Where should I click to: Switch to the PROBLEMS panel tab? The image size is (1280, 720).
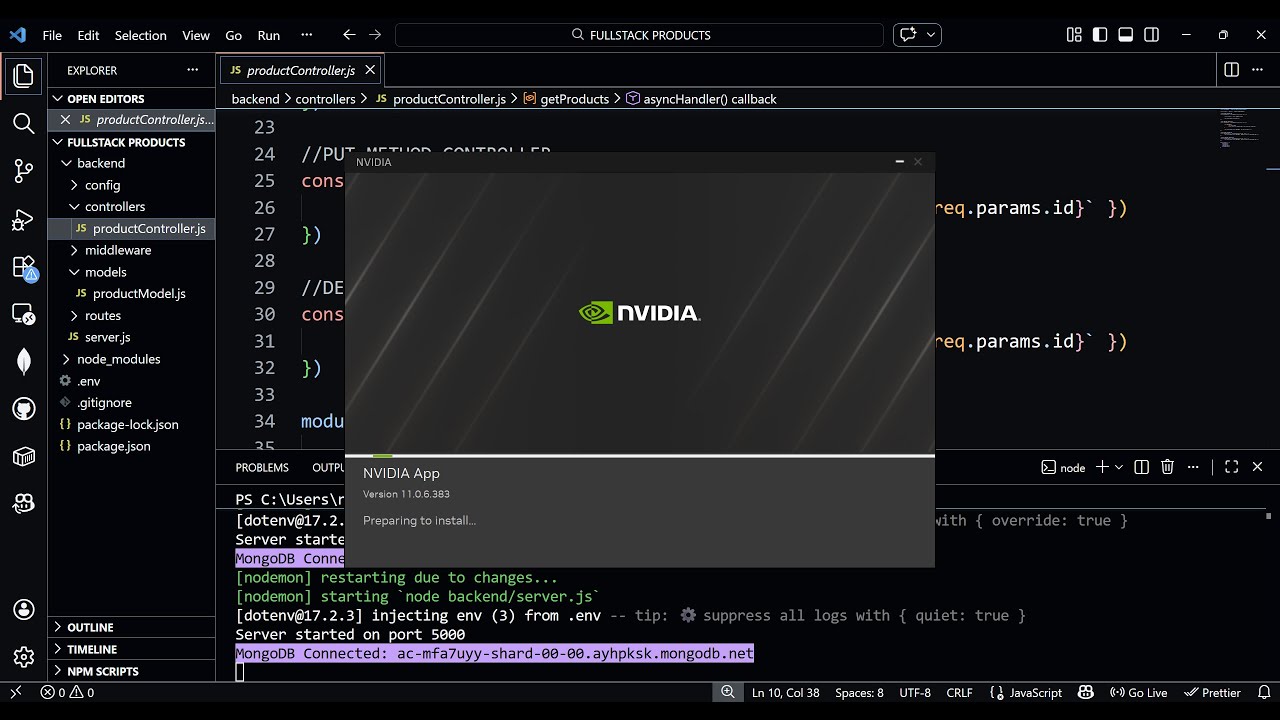(x=262, y=467)
